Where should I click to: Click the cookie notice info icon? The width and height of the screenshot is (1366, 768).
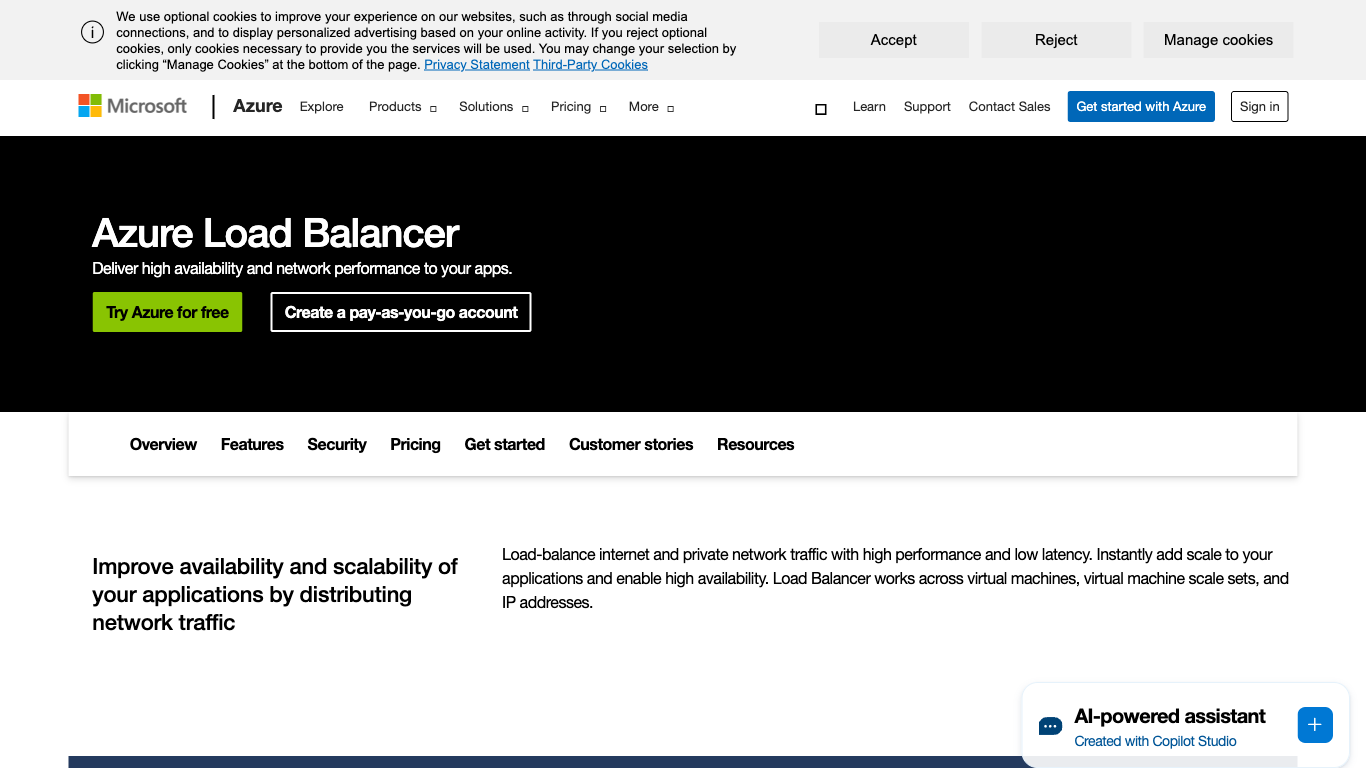tap(92, 33)
